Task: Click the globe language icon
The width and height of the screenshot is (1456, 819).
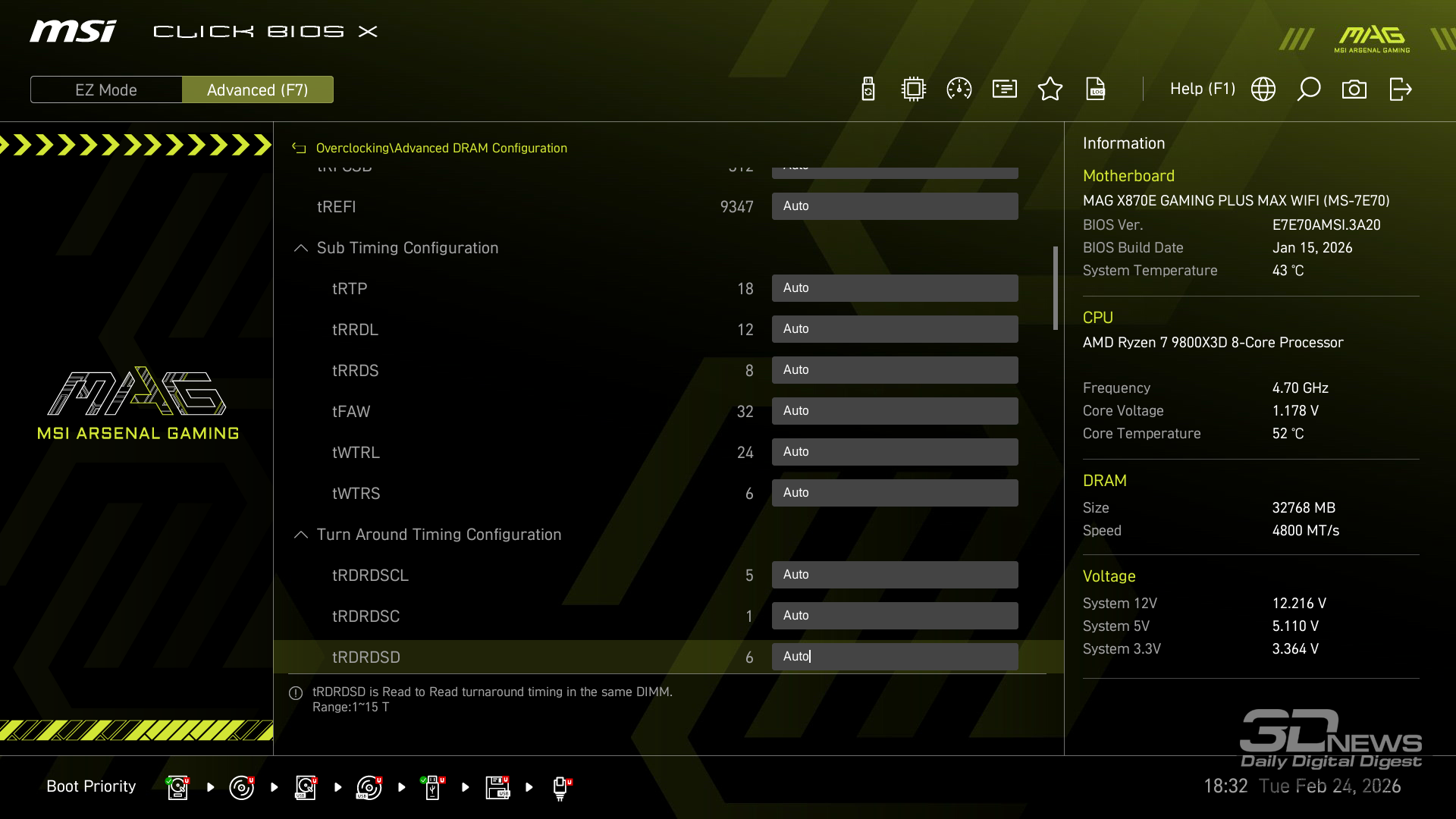Action: pyautogui.click(x=1263, y=89)
